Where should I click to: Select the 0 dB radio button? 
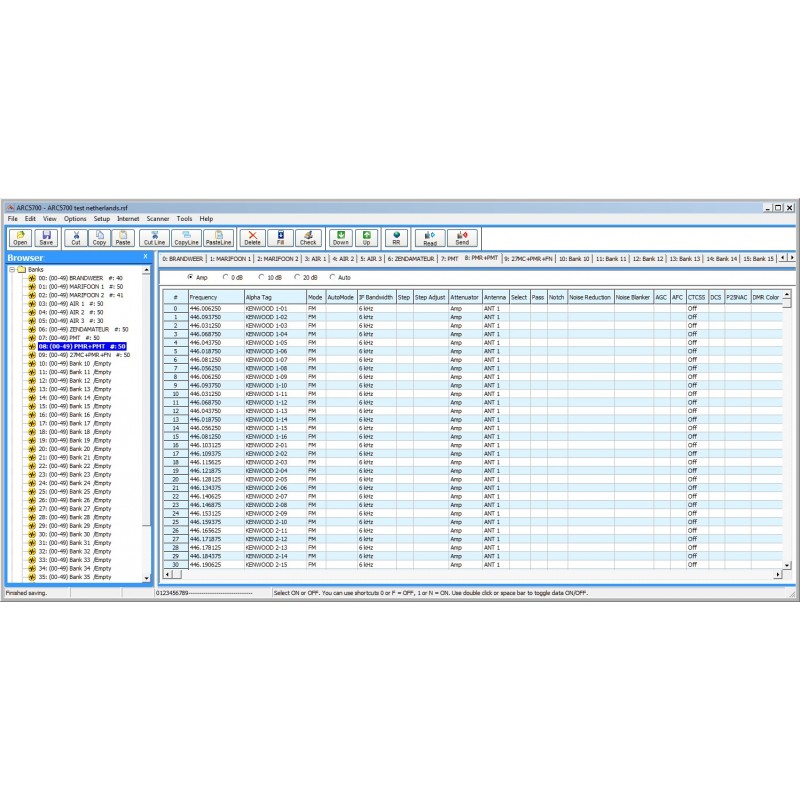(x=226, y=277)
